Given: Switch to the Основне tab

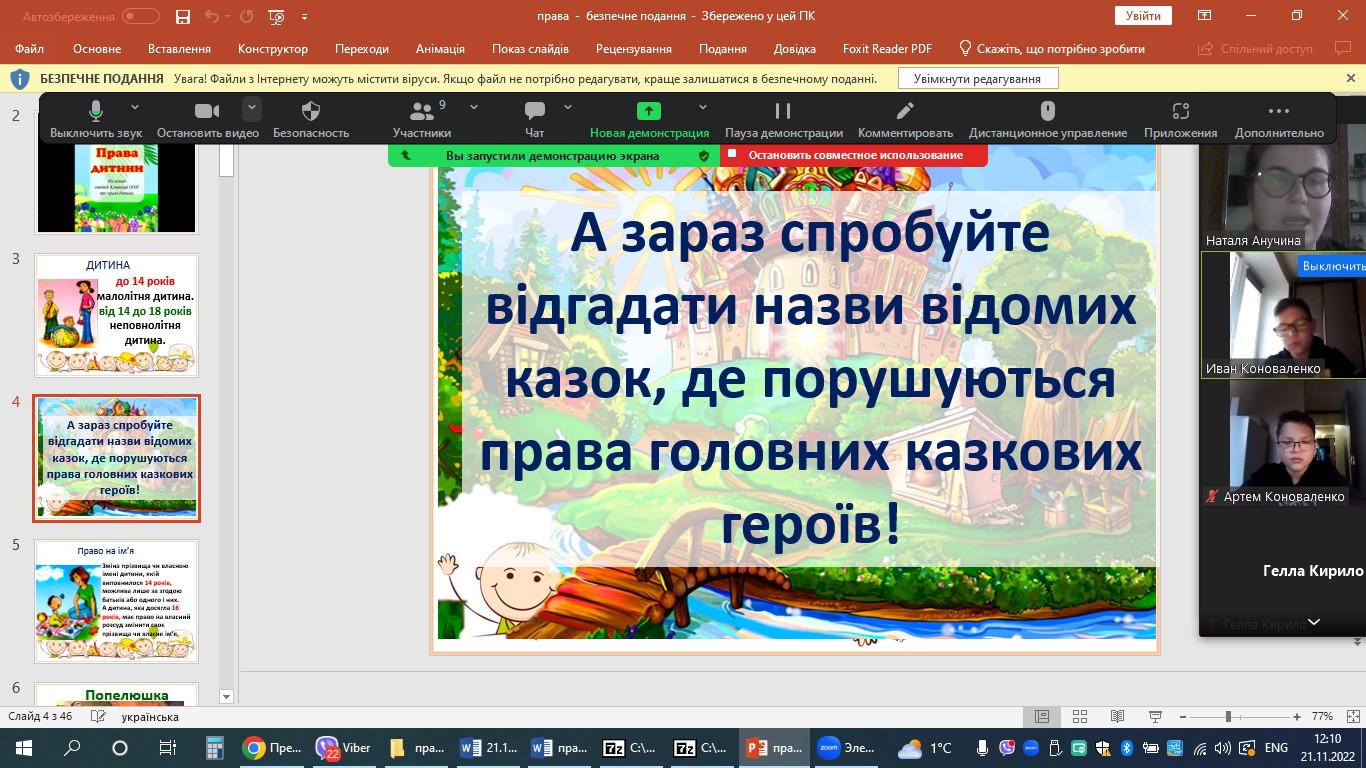Looking at the screenshot, I should point(97,49).
